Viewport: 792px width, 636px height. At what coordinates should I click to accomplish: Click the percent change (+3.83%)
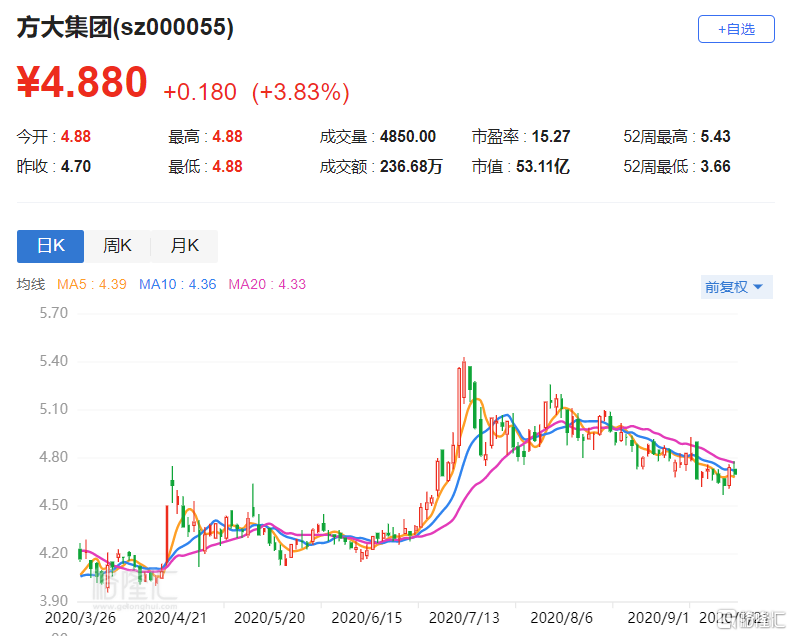(301, 92)
